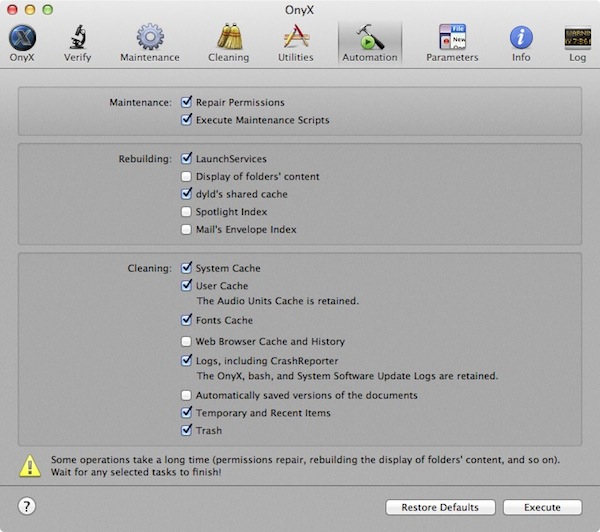Zoom the OnyX window with green button
Viewport: 600px width, 532px height.
coord(47,10)
